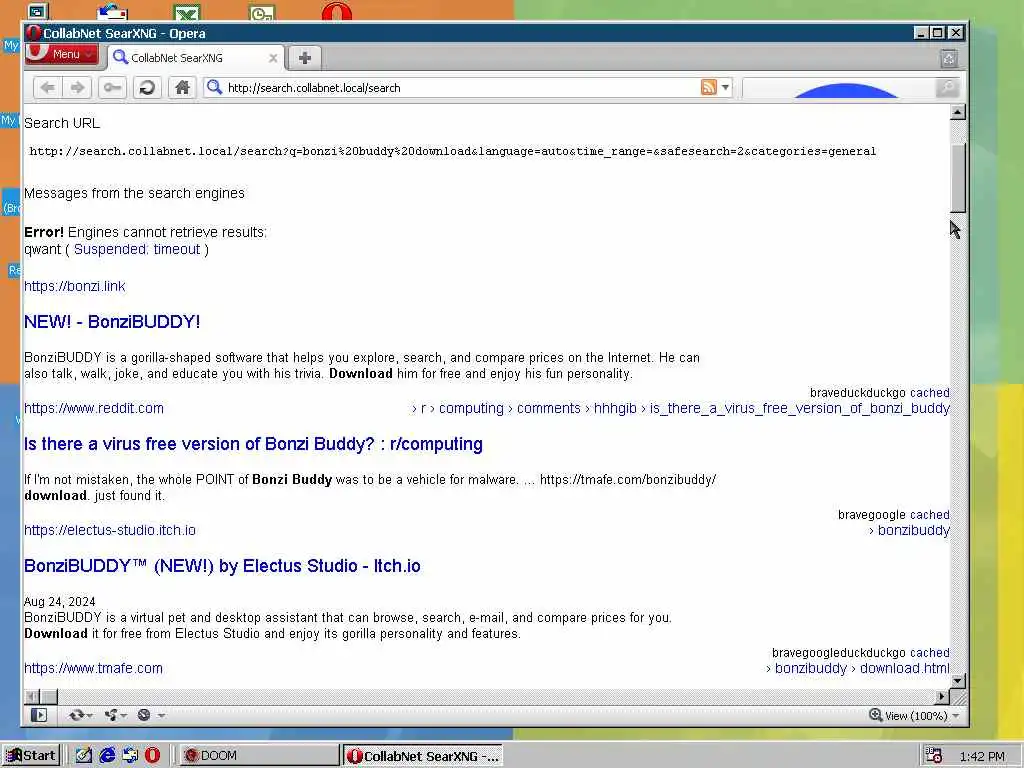Click the system tray scheduler icon
Image resolution: width=1024 pixels, height=768 pixels.
click(934, 756)
